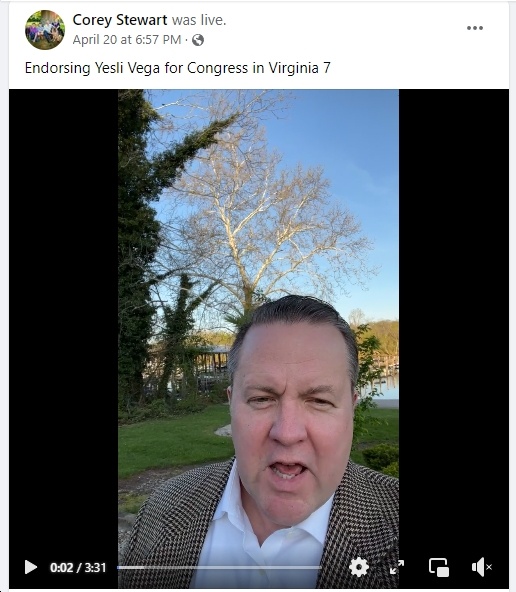Viewport: 516px width, 592px height.
Task: Click the 3:31 total duration label
Action: 95,567
